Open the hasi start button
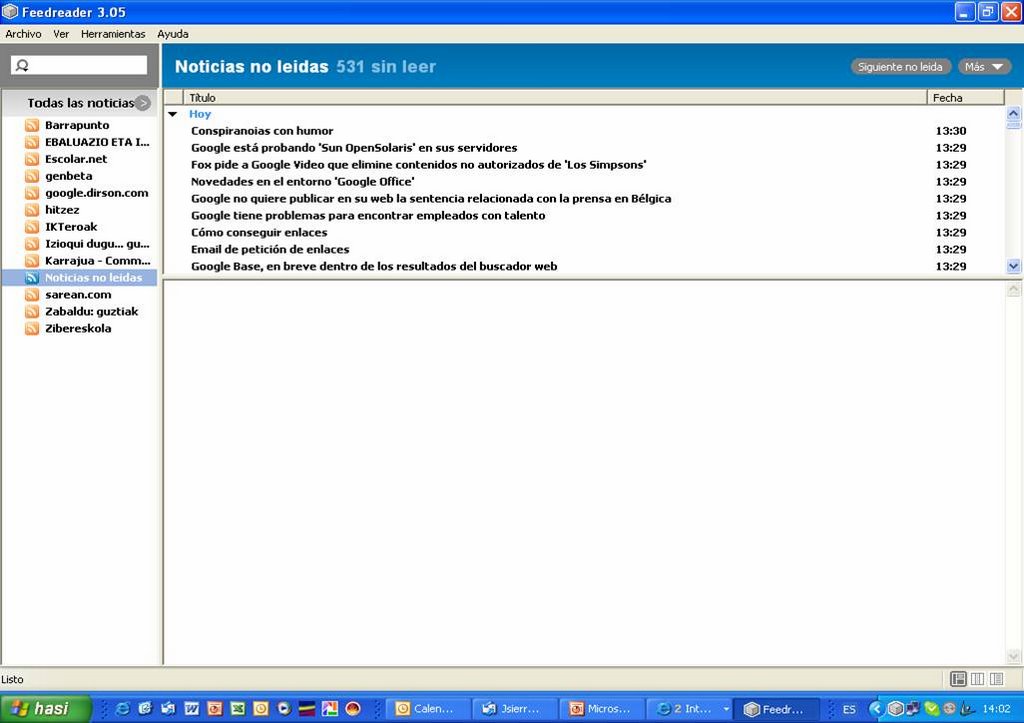The width and height of the screenshot is (1024, 723). 46,709
